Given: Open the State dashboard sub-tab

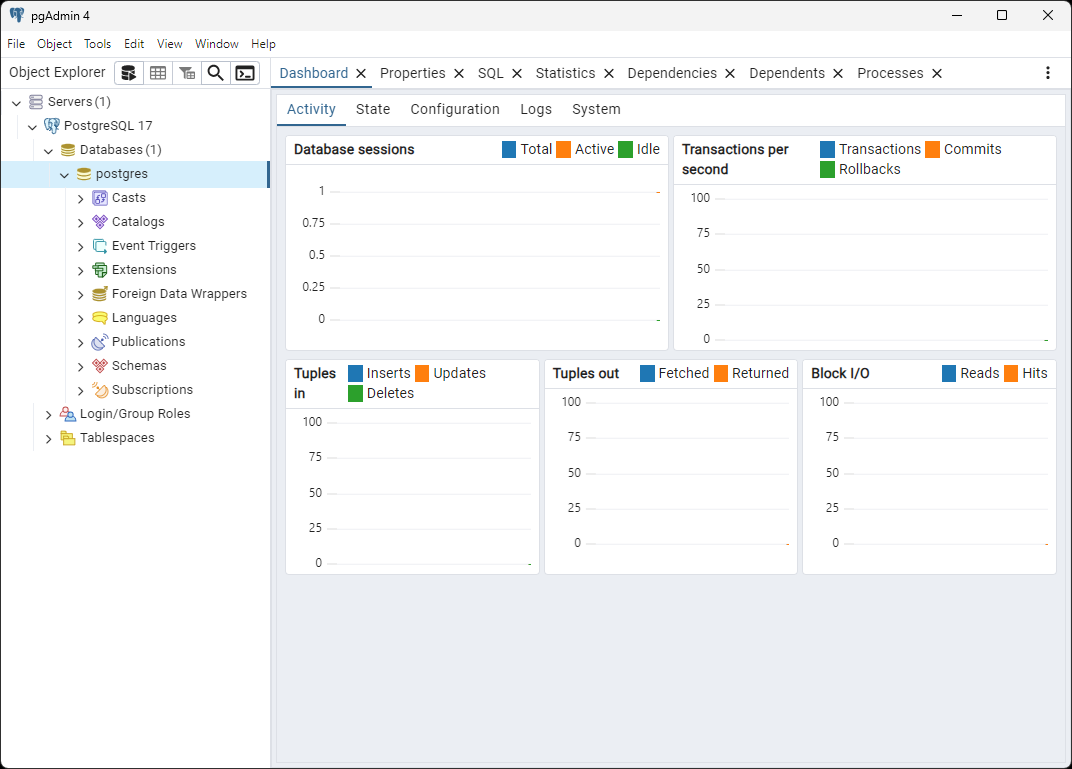Looking at the screenshot, I should click(x=373, y=109).
